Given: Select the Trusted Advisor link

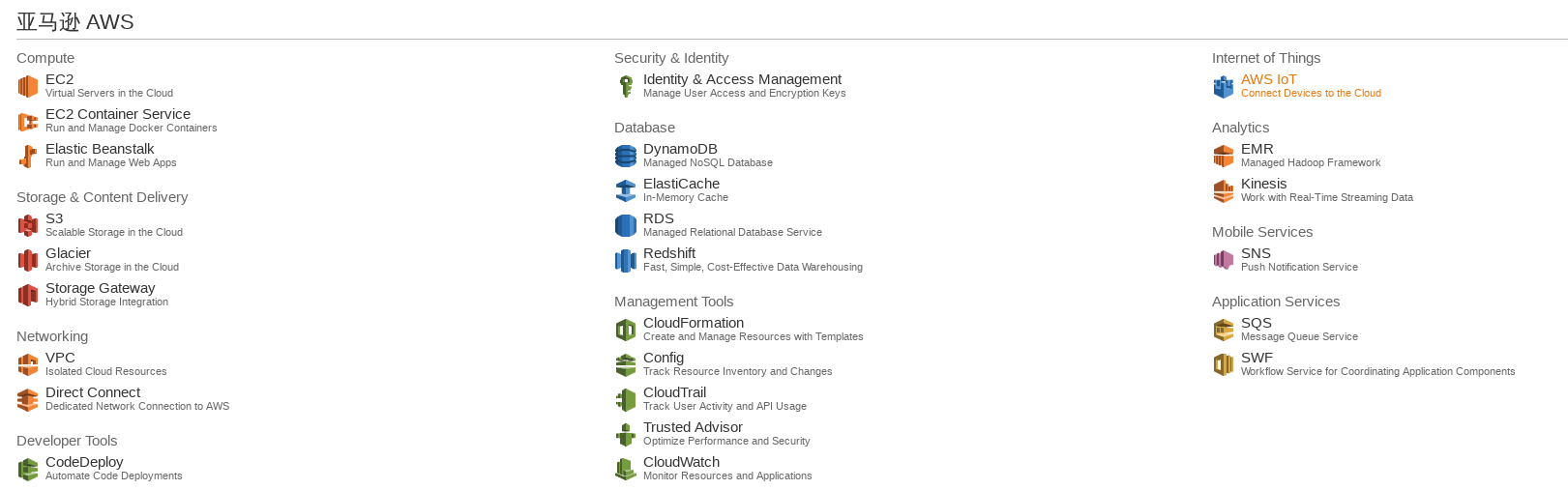Looking at the screenshot, I should [693, 427].
